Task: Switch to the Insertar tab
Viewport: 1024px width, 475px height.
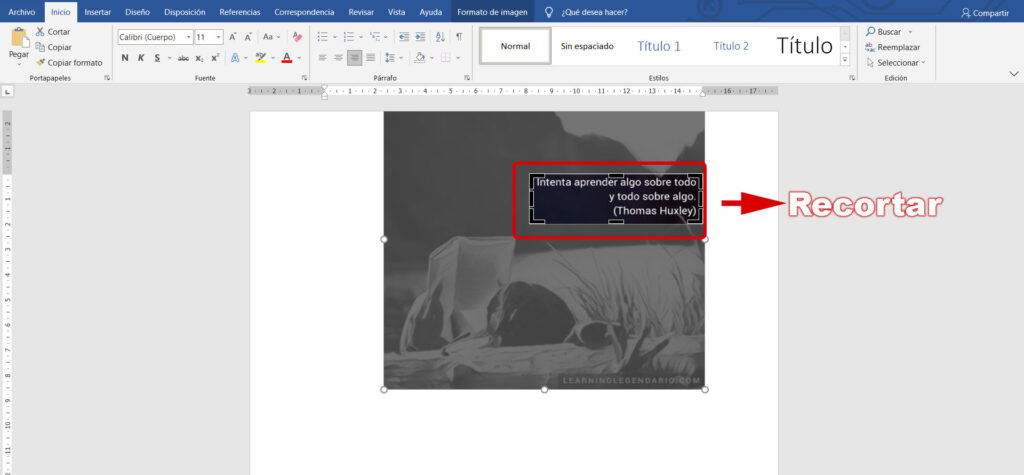Action: [x=98, y=12]
